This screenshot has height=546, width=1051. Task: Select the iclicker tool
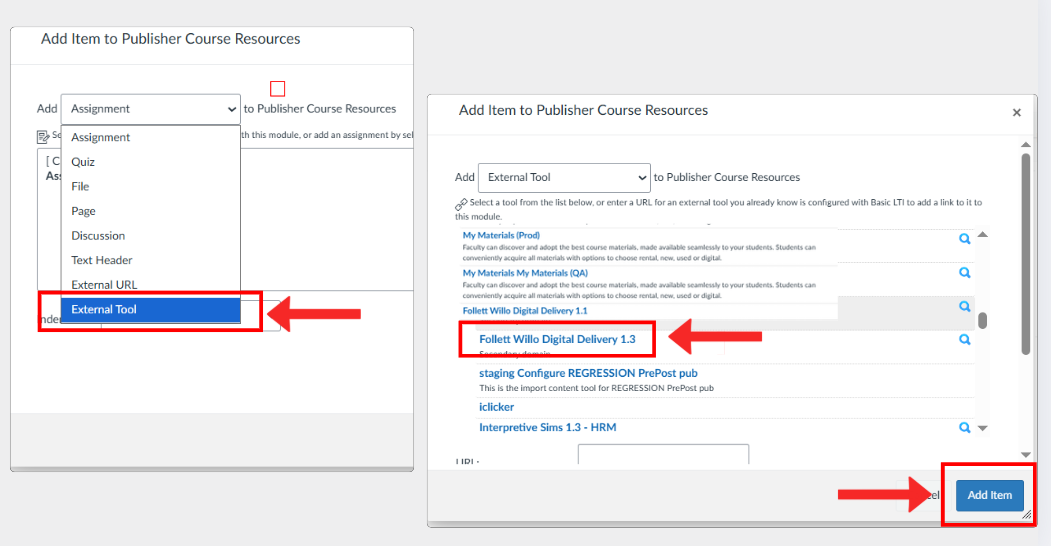point(496,407)
